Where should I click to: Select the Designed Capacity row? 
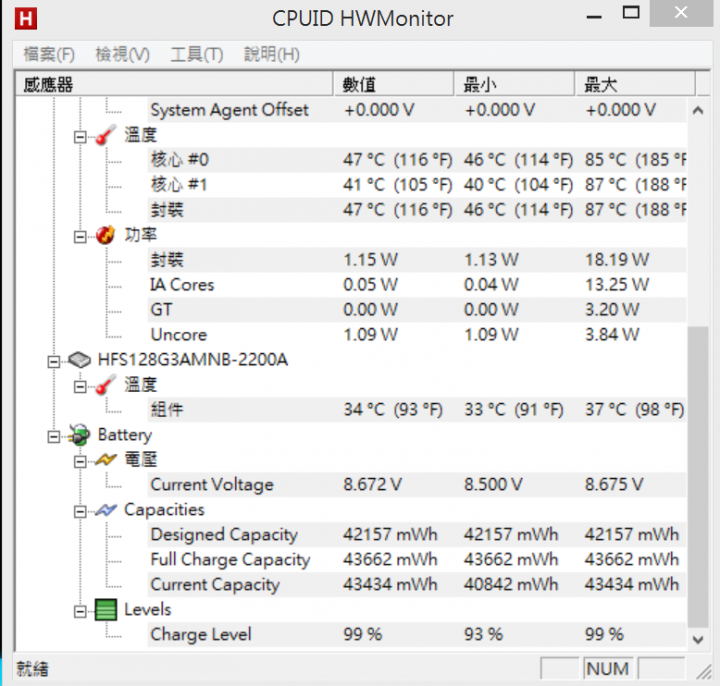coord(417,534)
